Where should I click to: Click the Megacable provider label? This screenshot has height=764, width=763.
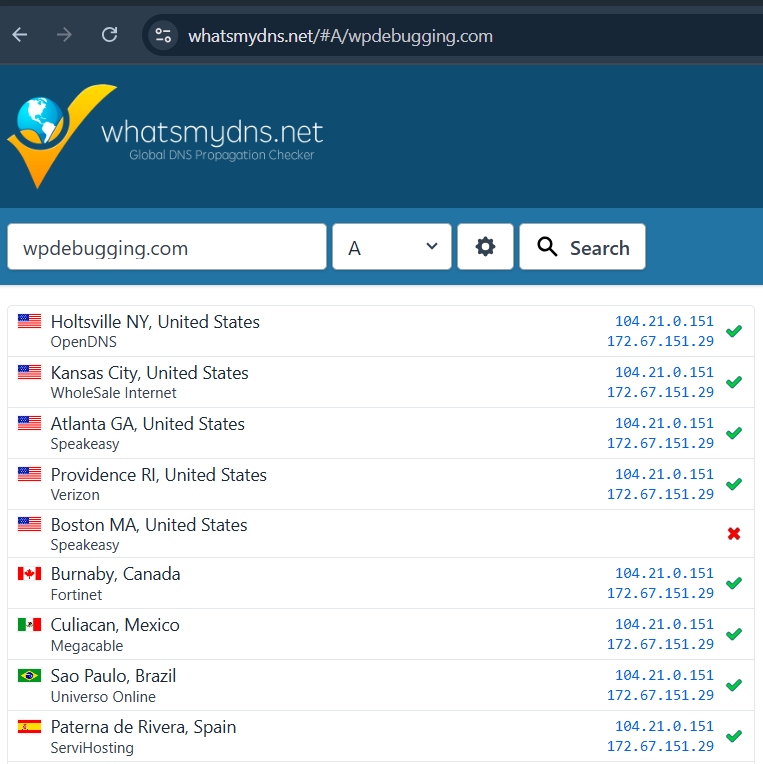click(87, 646)
